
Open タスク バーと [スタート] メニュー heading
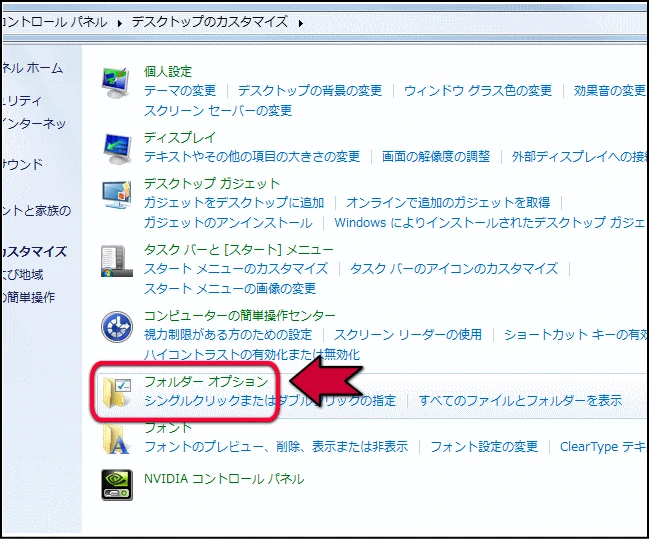(x=239, y=249)
